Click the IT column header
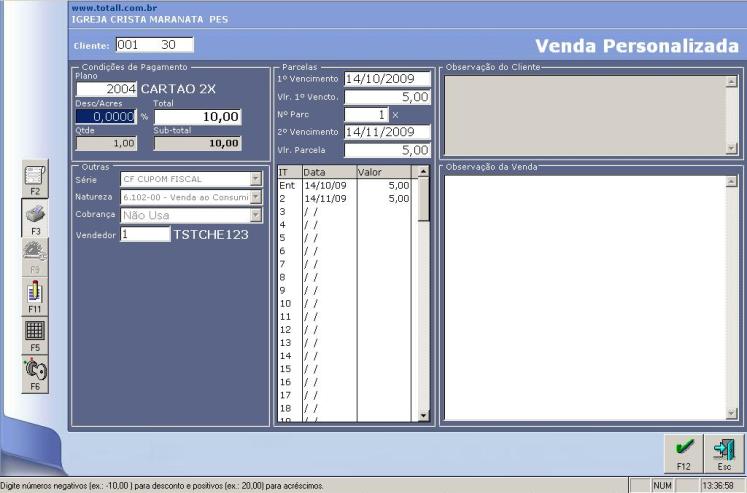Image resolution: width=747 pixels, height=493 pixels. 290,172
